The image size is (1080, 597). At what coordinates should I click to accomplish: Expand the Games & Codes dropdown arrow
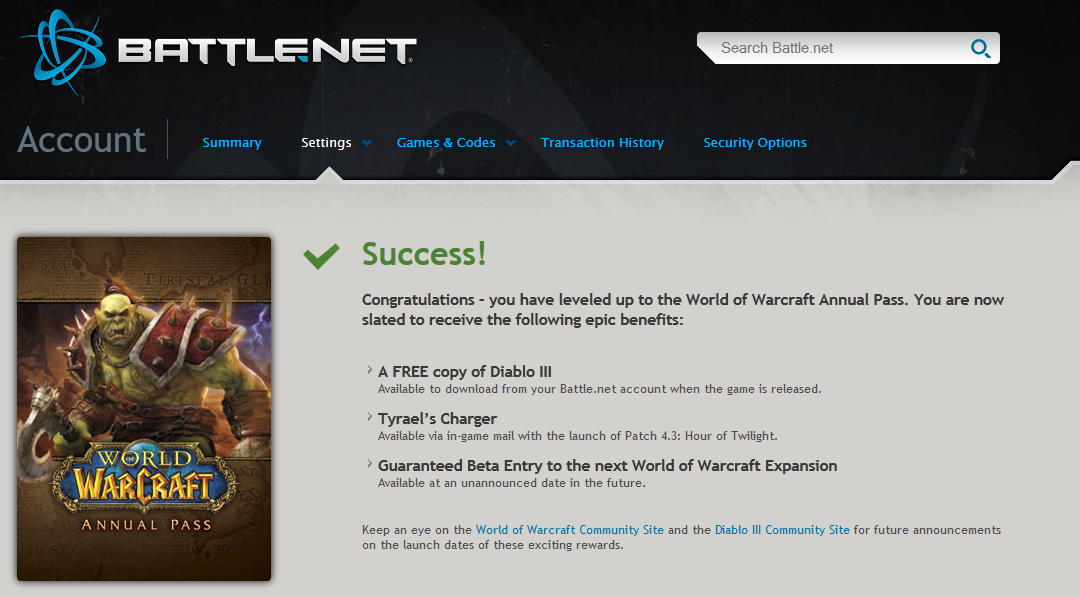click(511, 143)
